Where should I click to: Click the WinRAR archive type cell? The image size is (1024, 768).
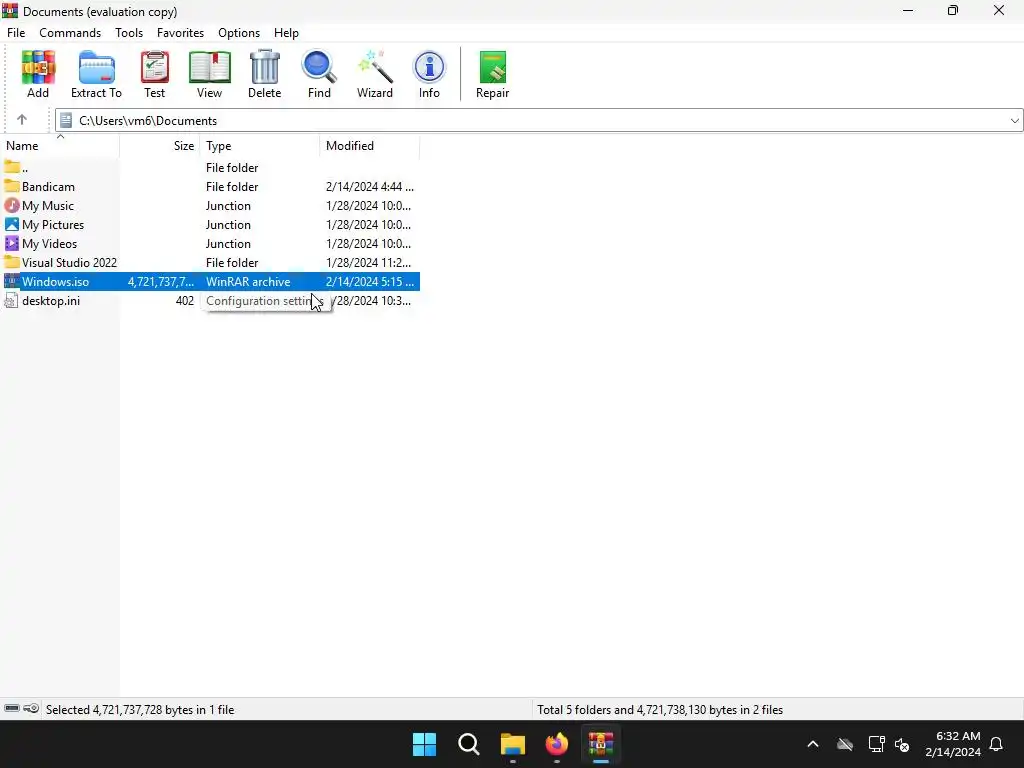pyautogui.click(x=248, y=281)
